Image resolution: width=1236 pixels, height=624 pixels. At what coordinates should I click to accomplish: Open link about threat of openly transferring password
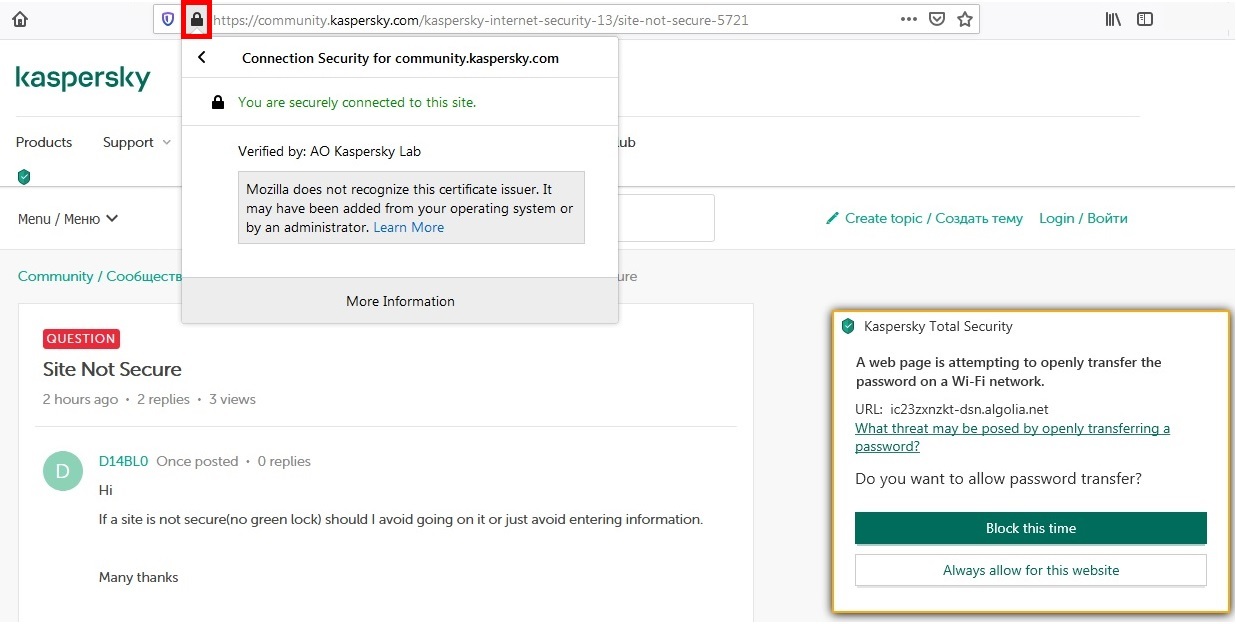coord(1012,437)
